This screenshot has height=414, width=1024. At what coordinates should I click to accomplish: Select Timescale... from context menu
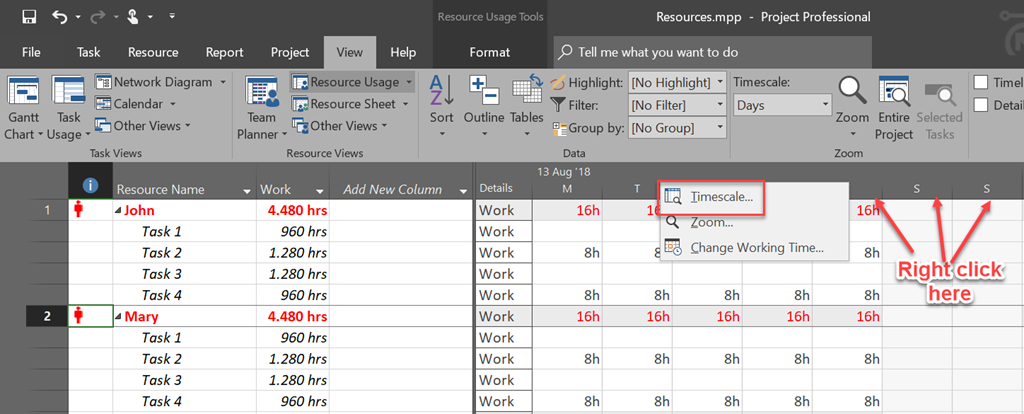pos(721,197)
